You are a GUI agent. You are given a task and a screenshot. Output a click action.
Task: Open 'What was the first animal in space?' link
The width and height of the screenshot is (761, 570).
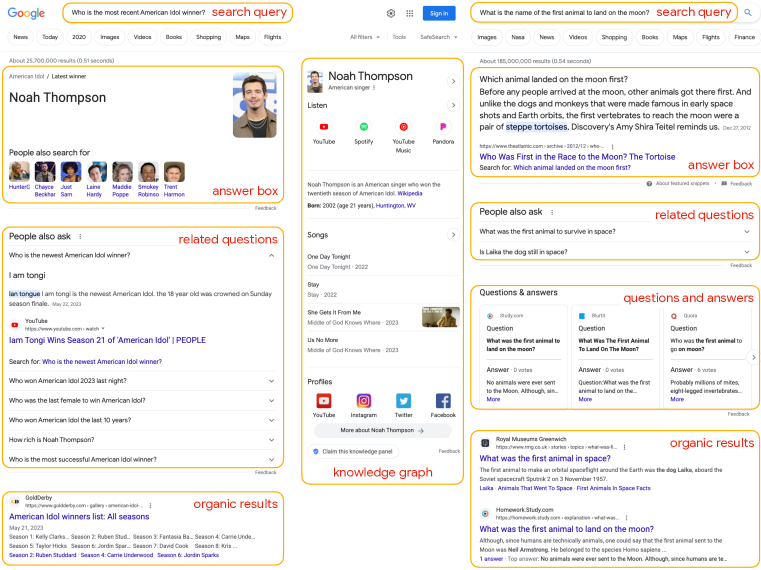click(545, 458)
